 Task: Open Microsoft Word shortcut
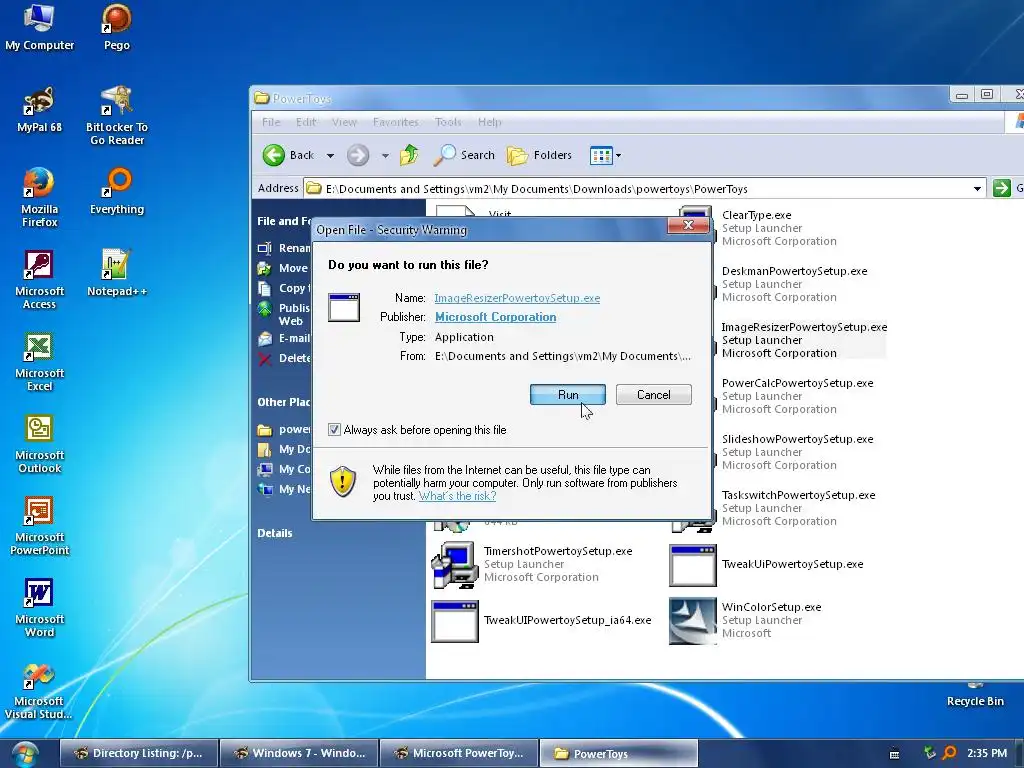[39, 607]
